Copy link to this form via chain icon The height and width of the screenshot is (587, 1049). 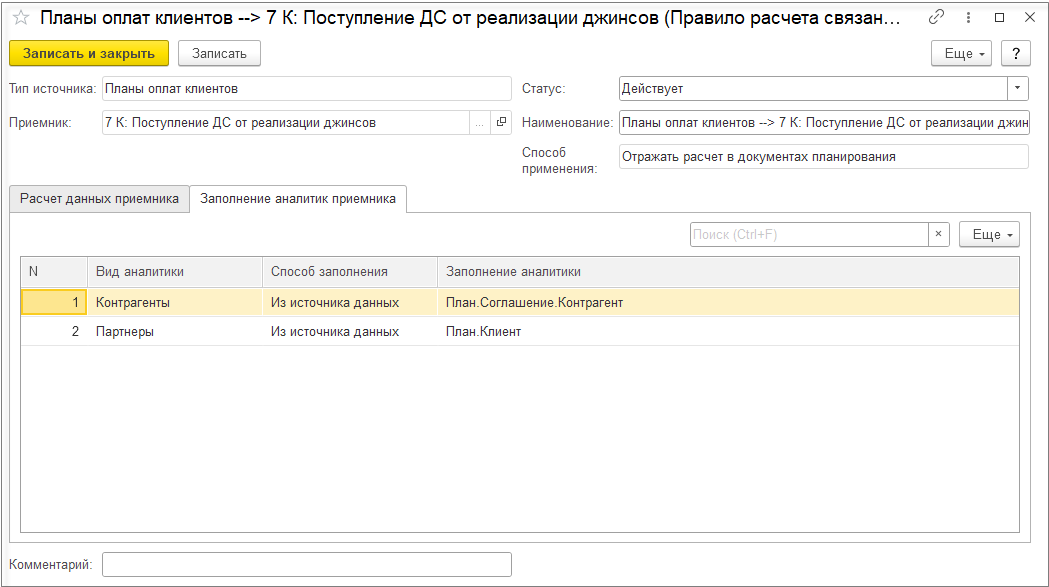point(937,17)
